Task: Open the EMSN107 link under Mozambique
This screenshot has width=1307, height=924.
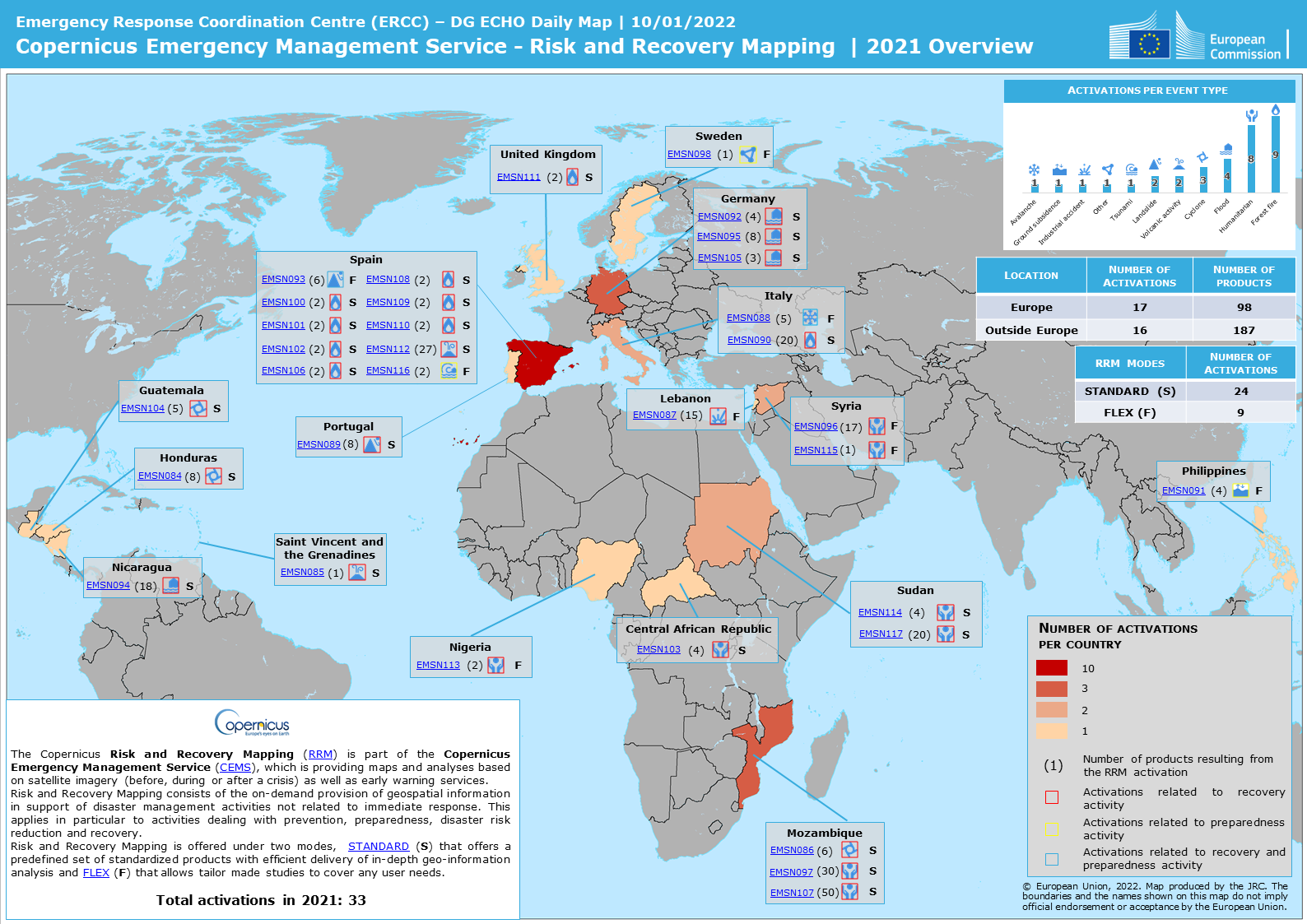Action: click(x=792, y=893)
